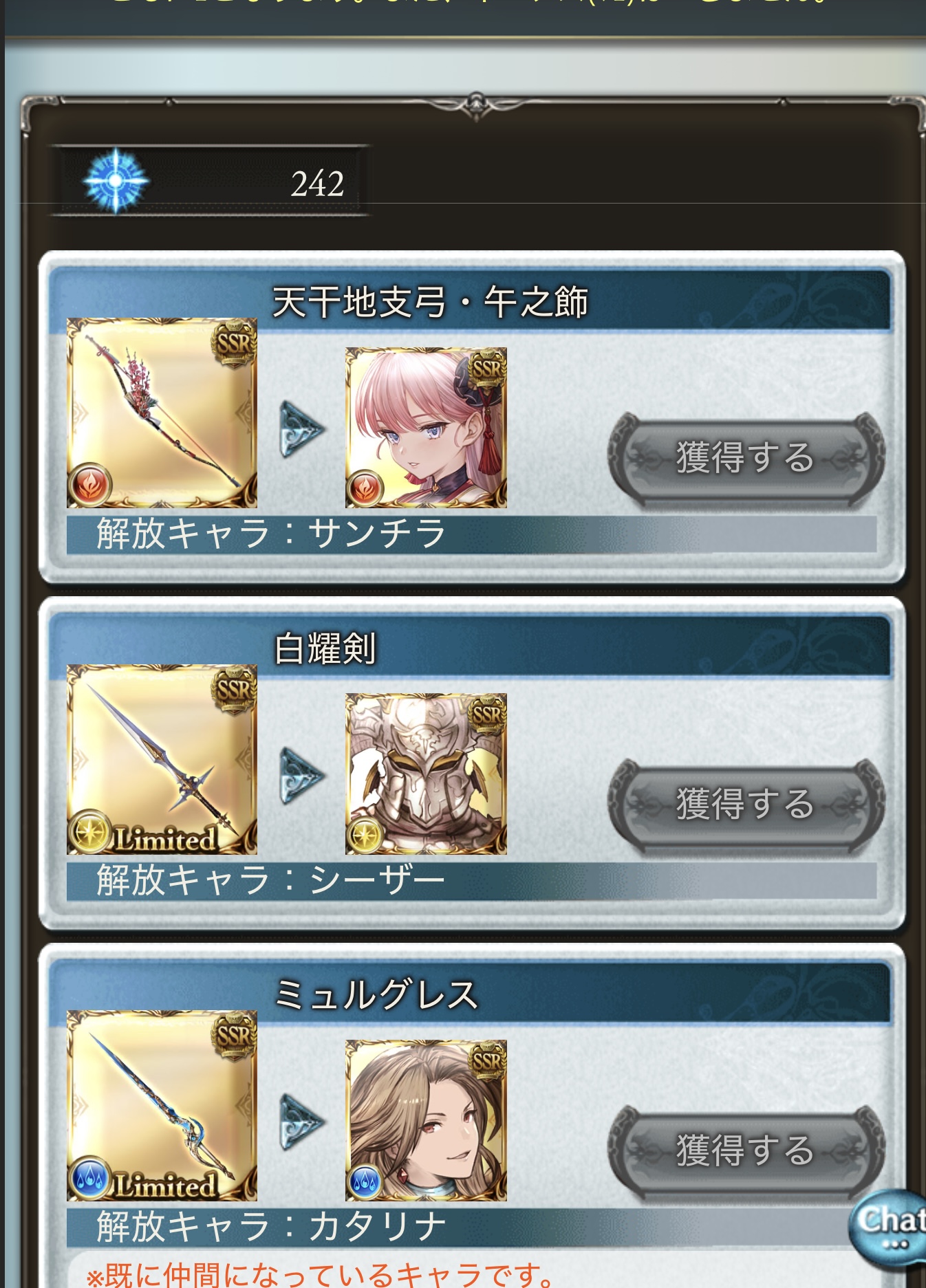Viewport: 926px width, 1288px height.
Task: Select the 天干地支弓・午之飾 bow weapon thumbnail
Action: point(162,413)
